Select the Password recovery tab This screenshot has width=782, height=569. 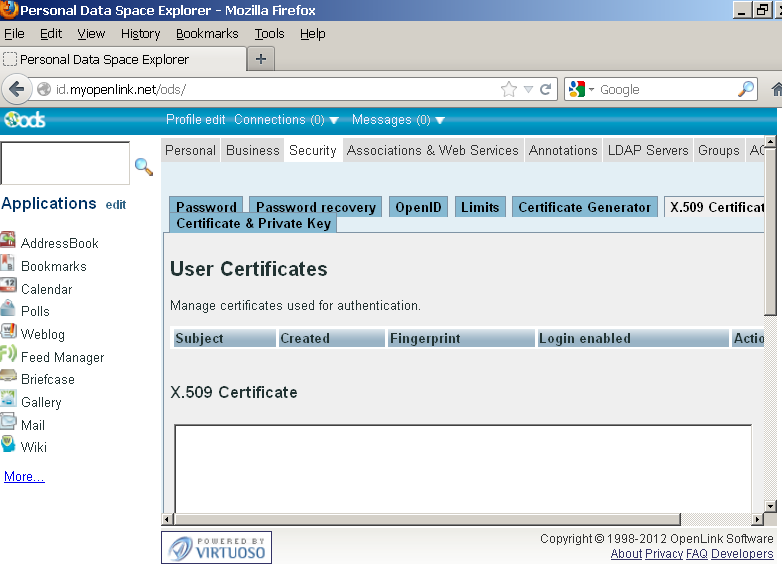coord(316,207)
